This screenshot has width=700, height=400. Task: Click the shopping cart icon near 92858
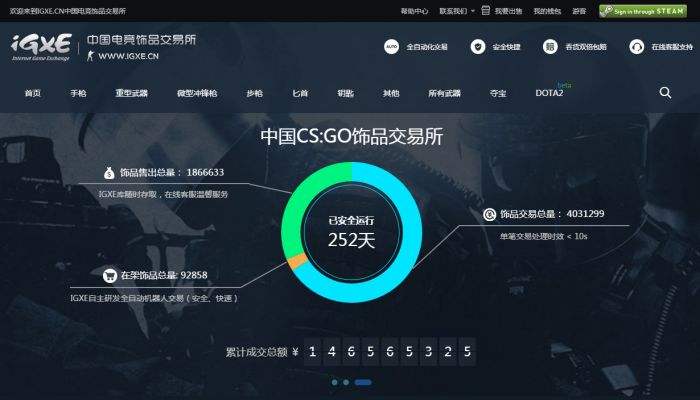pyautogui.click(x=110, y=275)
